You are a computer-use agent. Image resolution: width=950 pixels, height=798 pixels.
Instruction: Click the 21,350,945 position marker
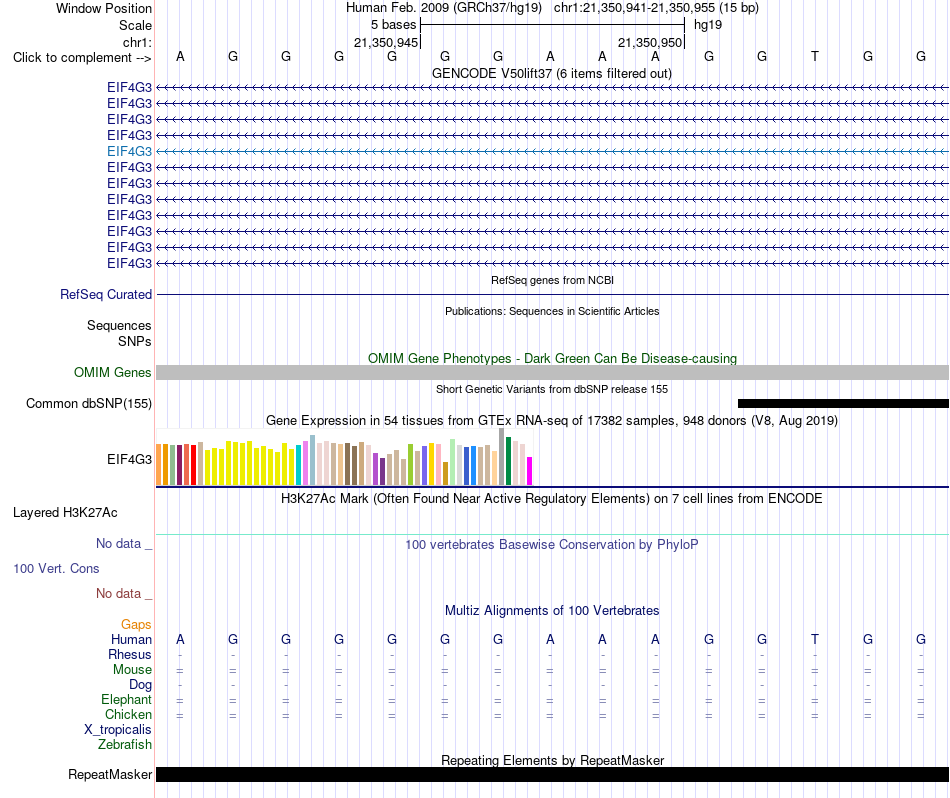(386, 42)
